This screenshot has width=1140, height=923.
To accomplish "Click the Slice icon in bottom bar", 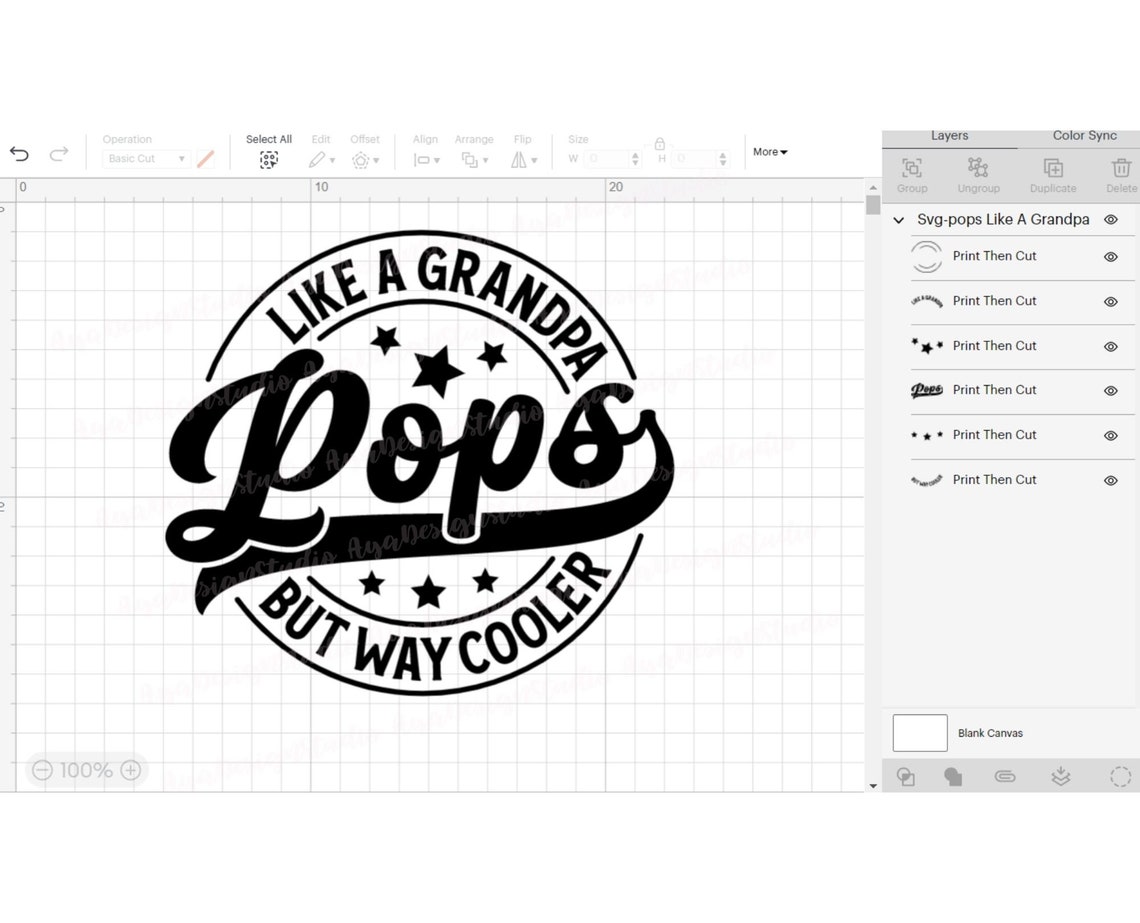I will (906, 777).
